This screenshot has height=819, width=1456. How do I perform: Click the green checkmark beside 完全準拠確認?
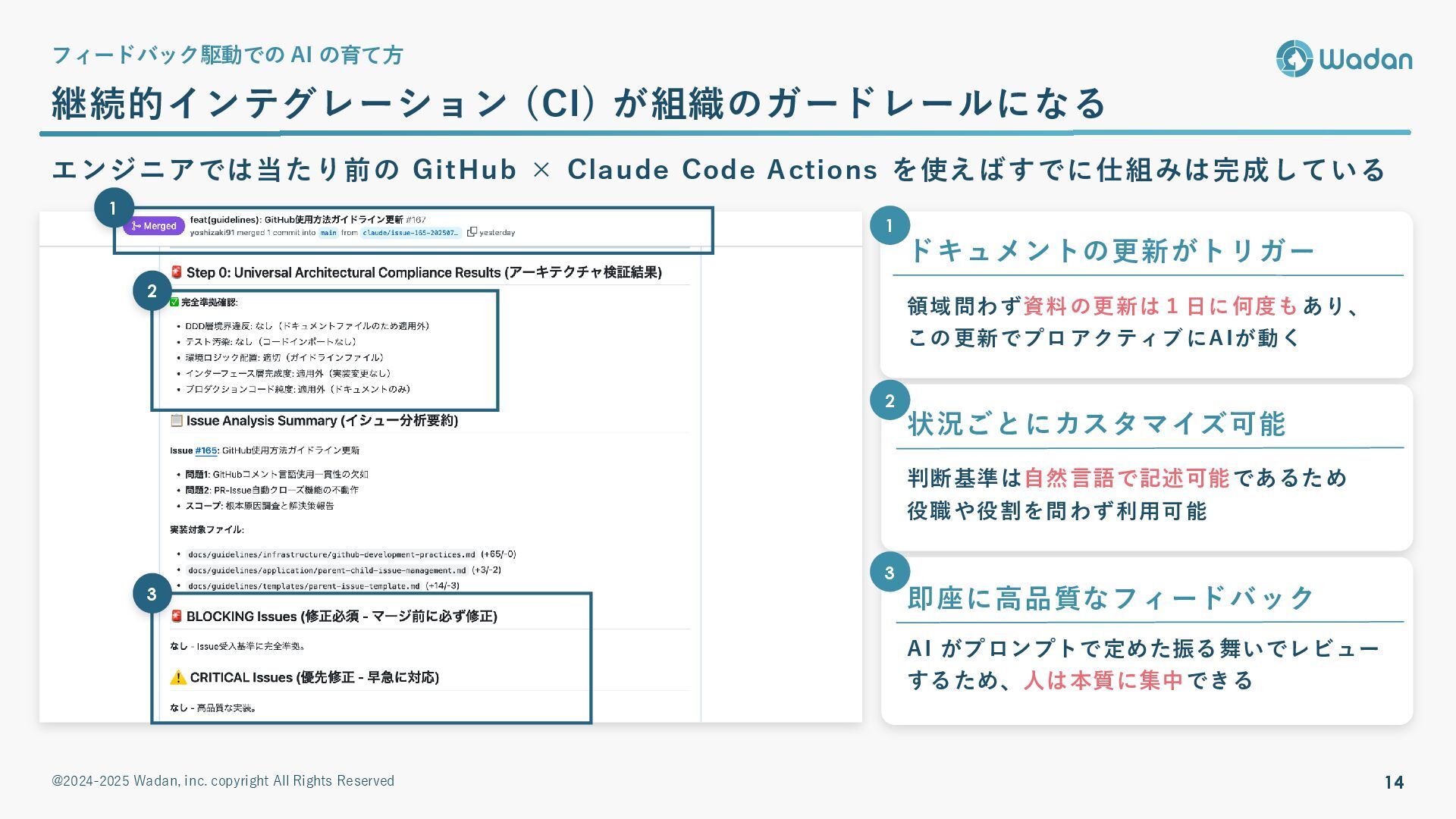(174, 302)
